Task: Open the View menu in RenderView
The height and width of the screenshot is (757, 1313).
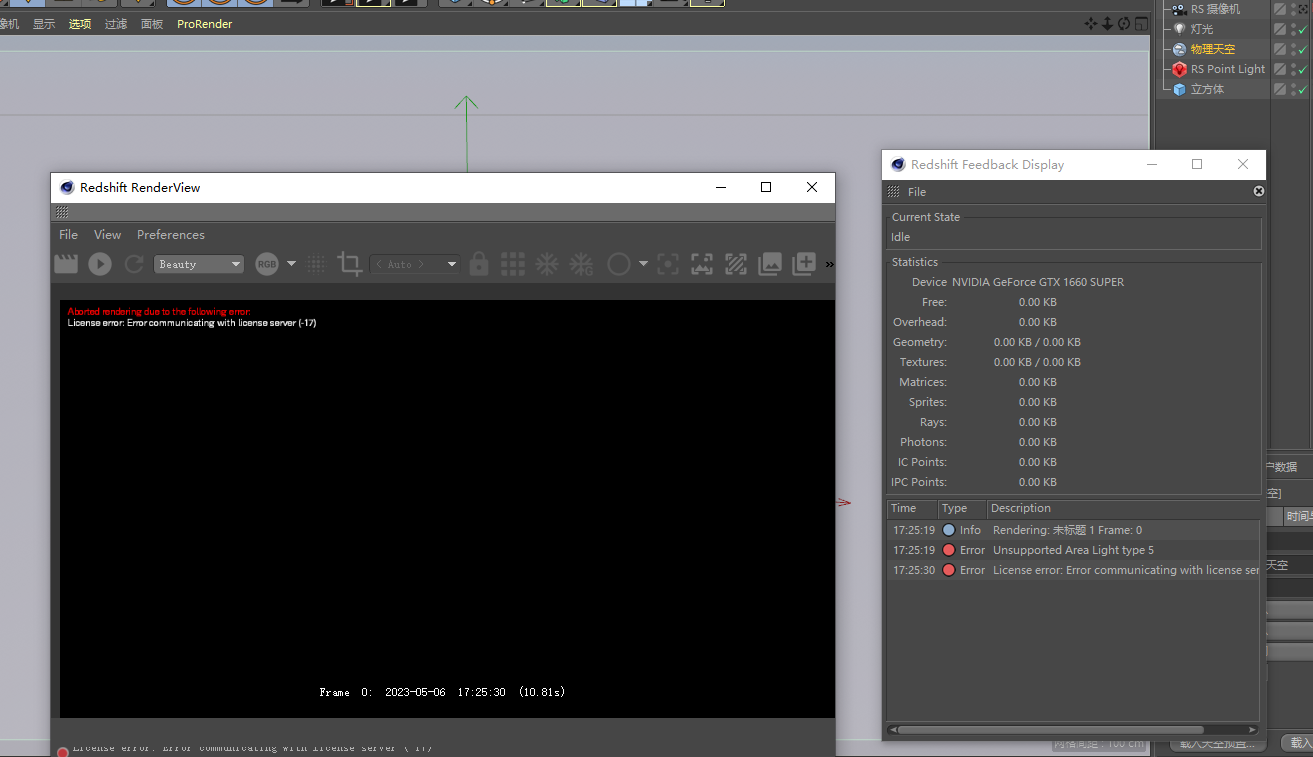Action: point(106,234)
